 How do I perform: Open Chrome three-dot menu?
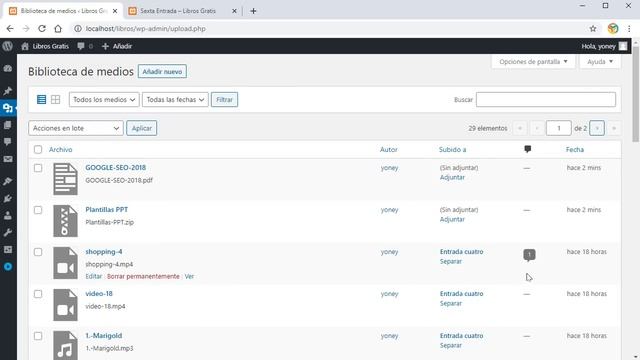pos(629,29)
